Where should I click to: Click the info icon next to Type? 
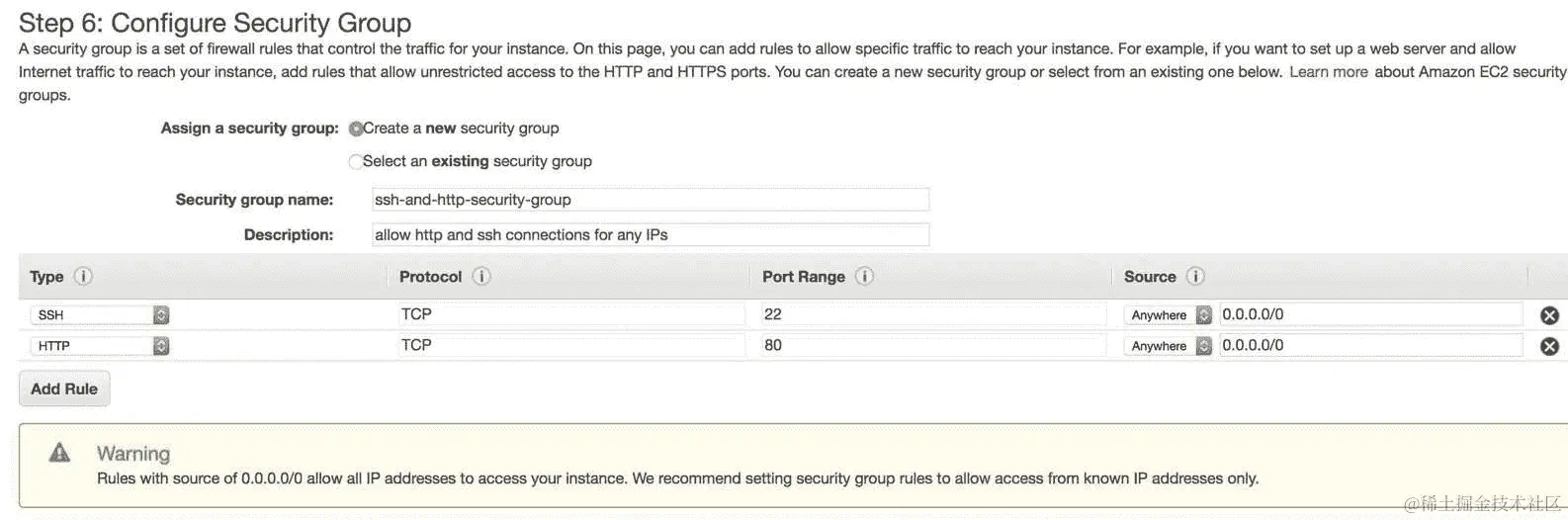(84, 277)
